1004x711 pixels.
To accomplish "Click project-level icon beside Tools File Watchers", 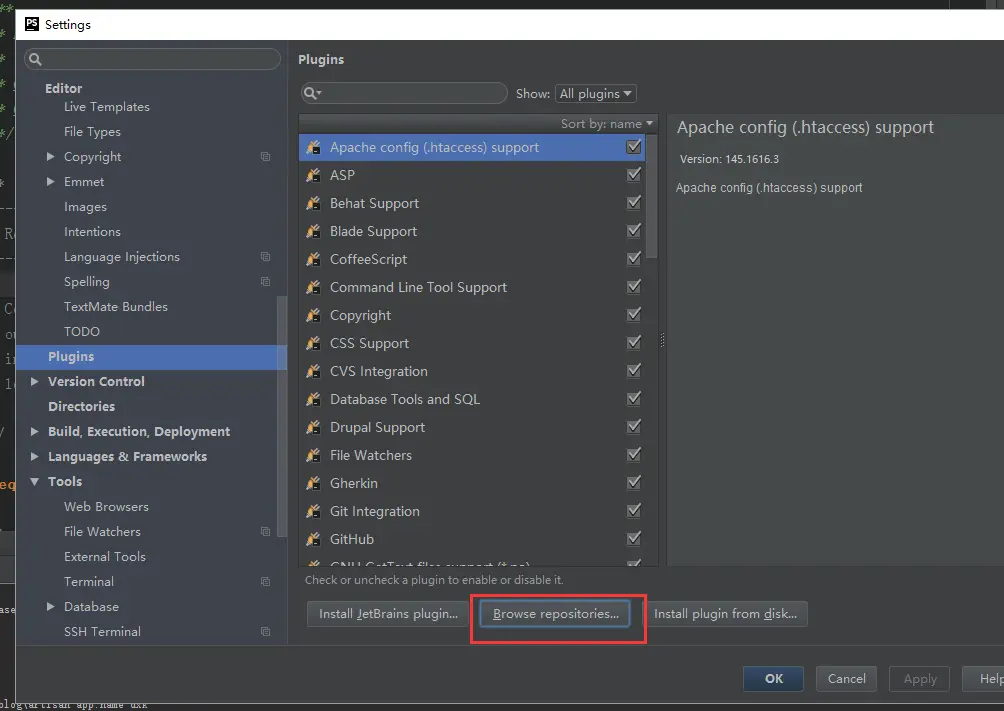I will pos(265,532).
